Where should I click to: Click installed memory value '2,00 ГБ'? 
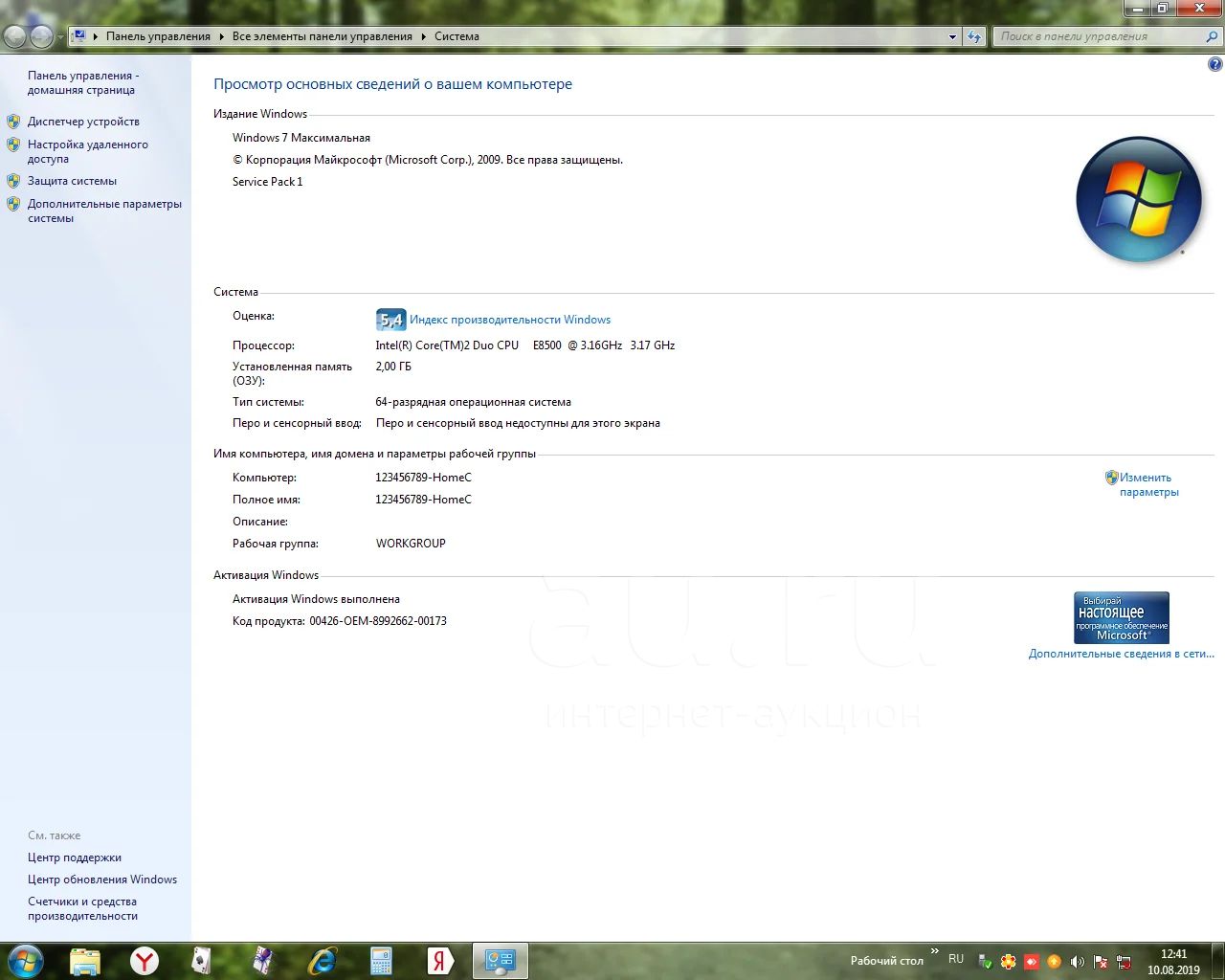[x=393, y=367]
